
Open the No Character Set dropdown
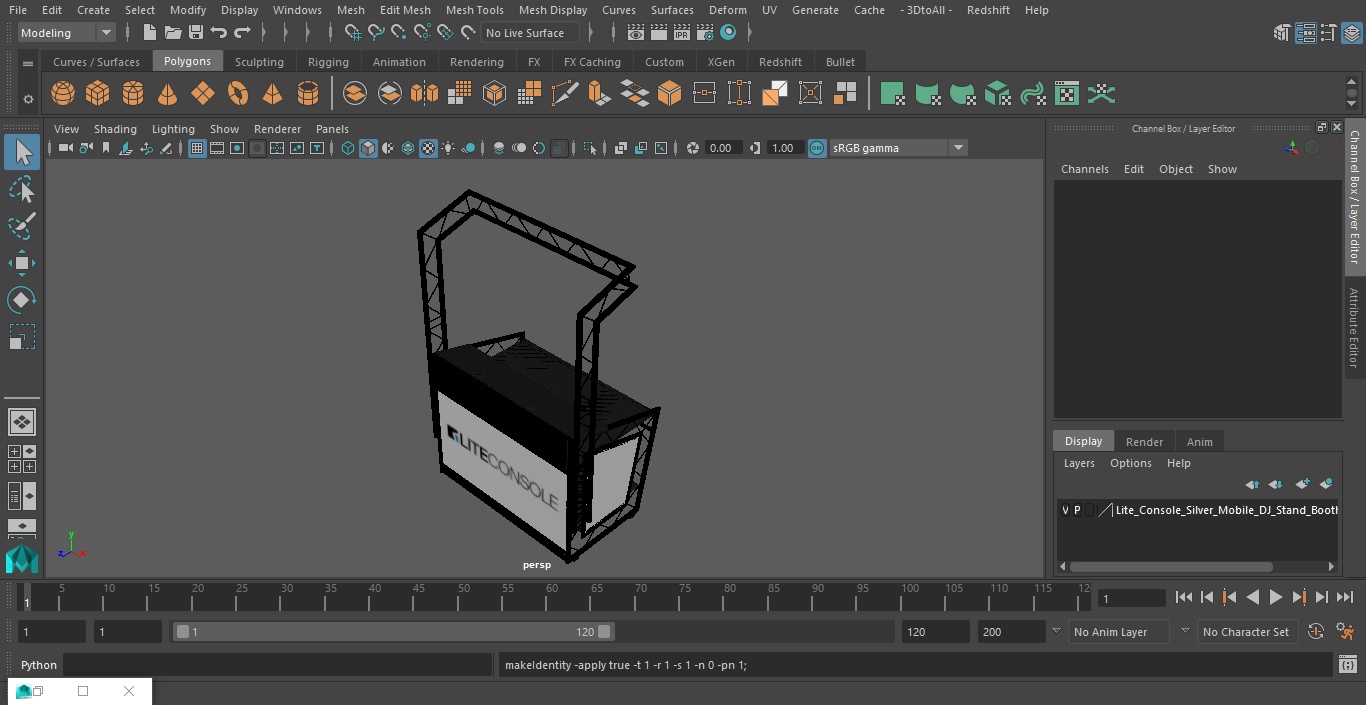[1247, 632]
